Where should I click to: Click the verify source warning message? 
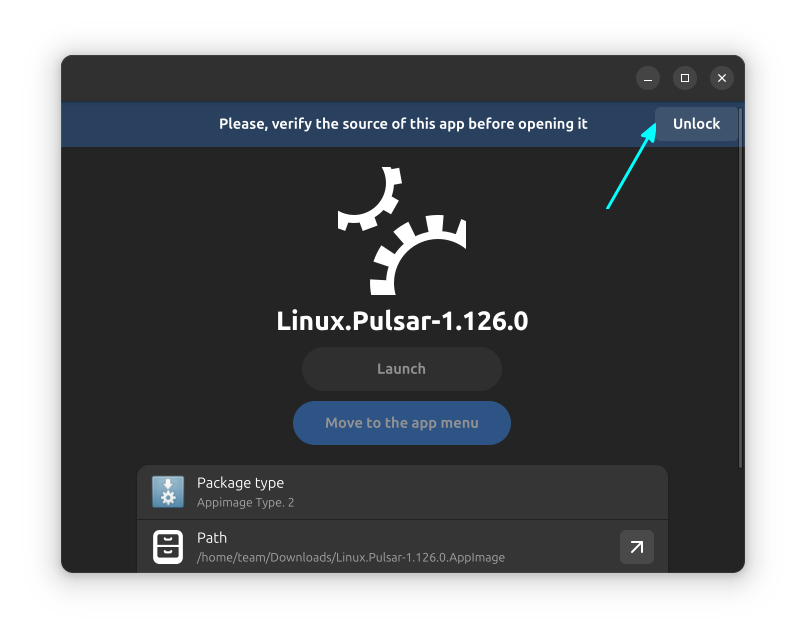tap(403, 124)
